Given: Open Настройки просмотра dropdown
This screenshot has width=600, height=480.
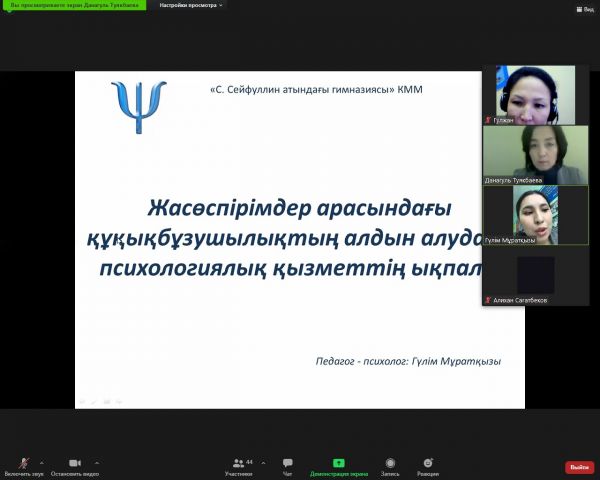Looking at the screenshot, I should click(x=192, y=5).
